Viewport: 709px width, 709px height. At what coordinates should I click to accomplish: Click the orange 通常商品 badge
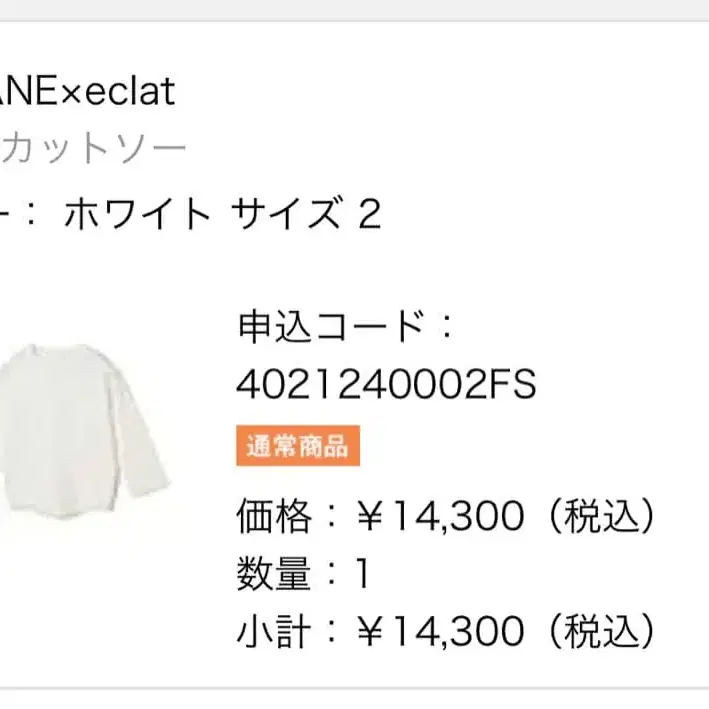pyautogui.click(x=297, y=446)
